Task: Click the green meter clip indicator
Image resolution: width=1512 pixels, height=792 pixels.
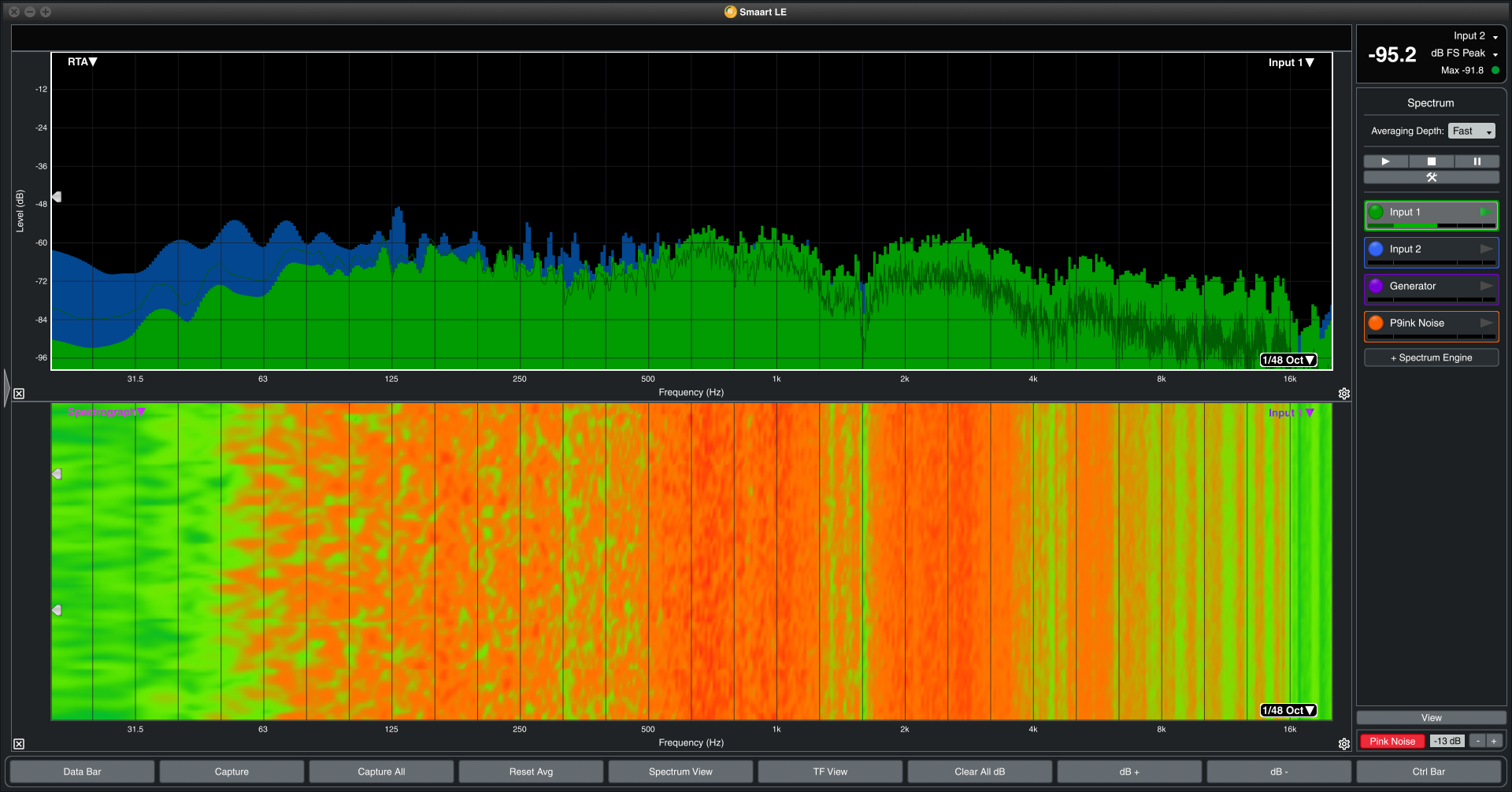Action: [x=1495, y=70]
